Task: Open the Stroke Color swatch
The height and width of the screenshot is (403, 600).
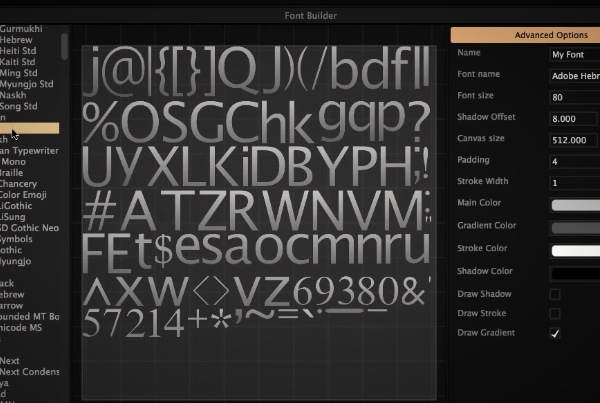Action: pos(576,251)
